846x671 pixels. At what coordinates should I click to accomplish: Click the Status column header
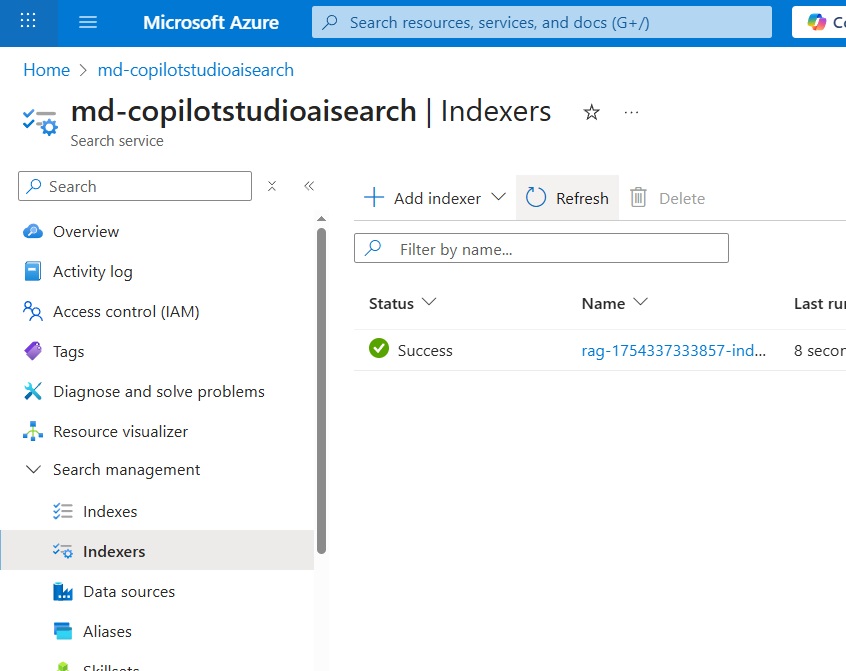[x=391, y=303]
